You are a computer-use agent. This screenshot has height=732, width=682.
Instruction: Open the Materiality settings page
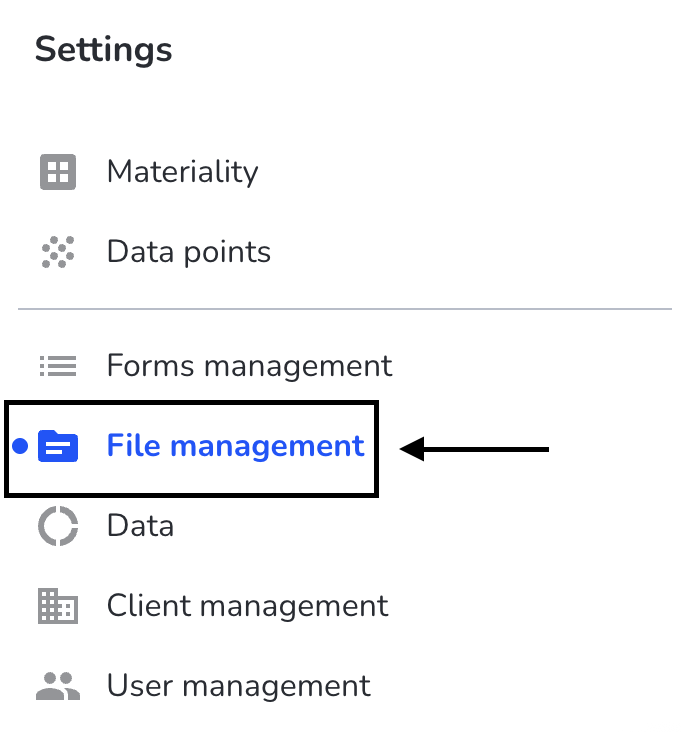click(x=182, y=172)
